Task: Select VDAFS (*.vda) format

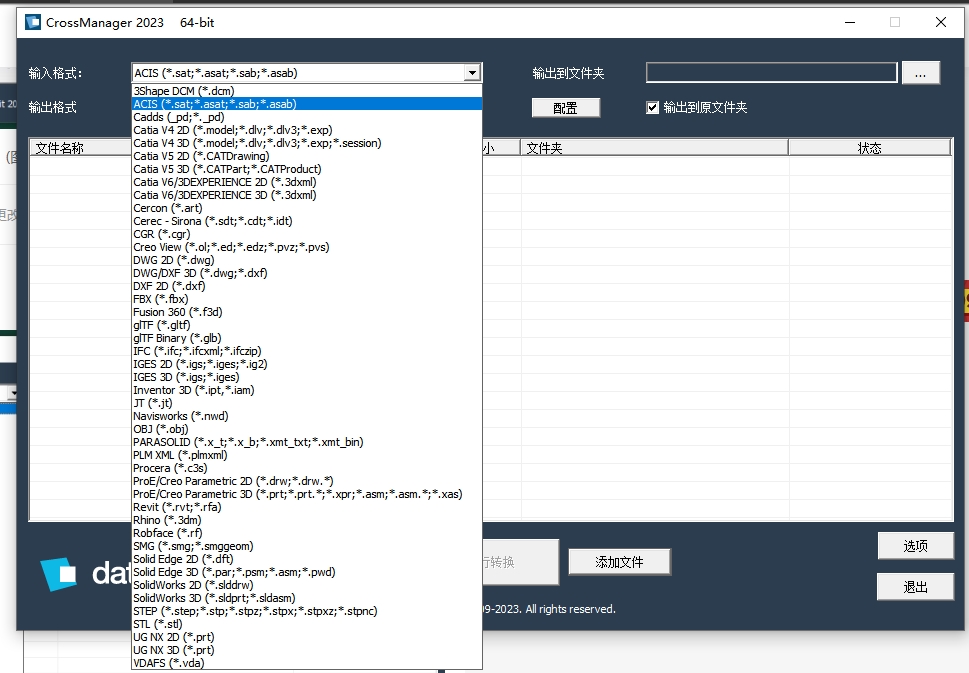Action: click(307, 662)
